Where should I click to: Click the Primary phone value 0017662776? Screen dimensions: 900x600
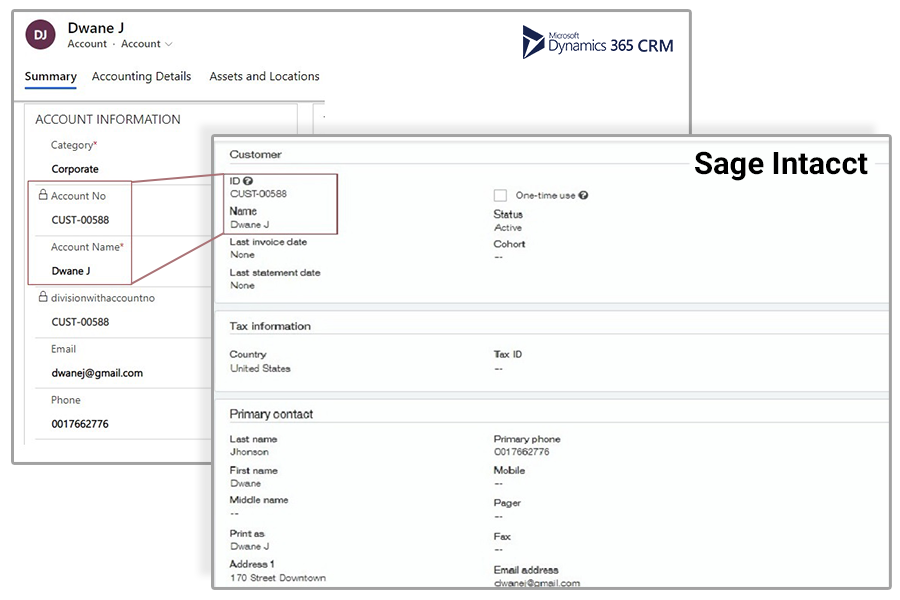521,452
